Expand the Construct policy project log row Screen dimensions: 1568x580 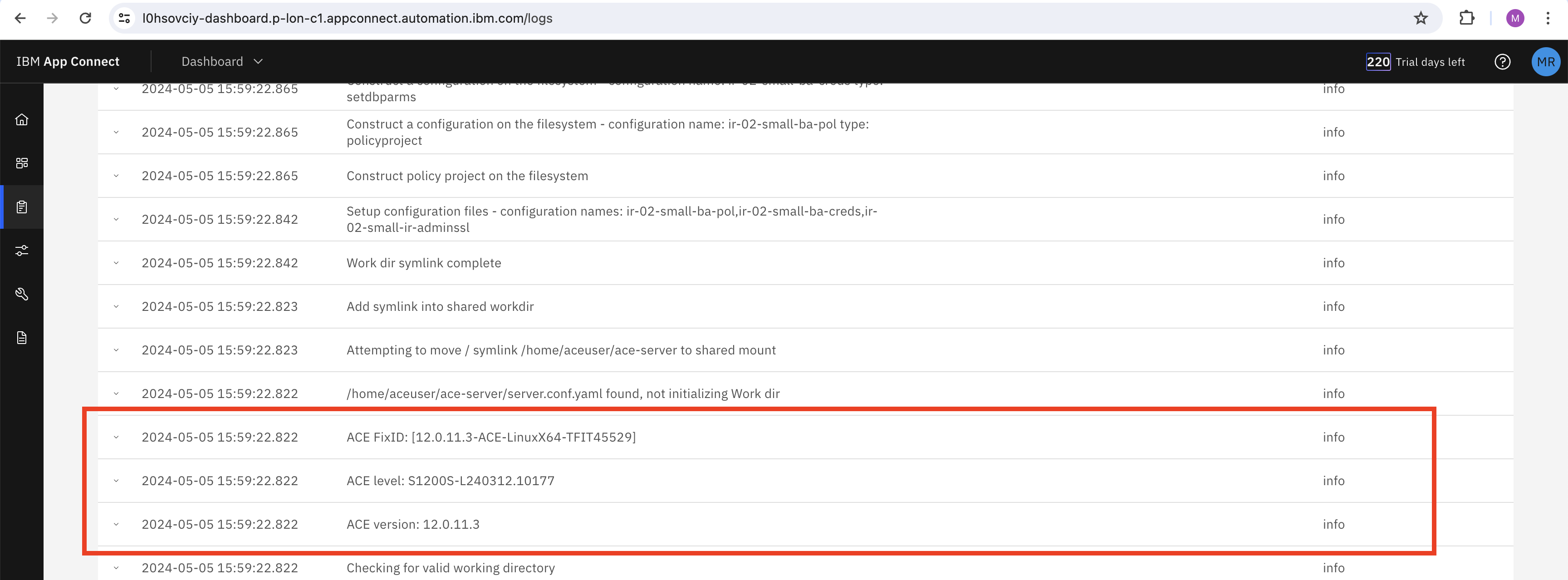(116, 176)
